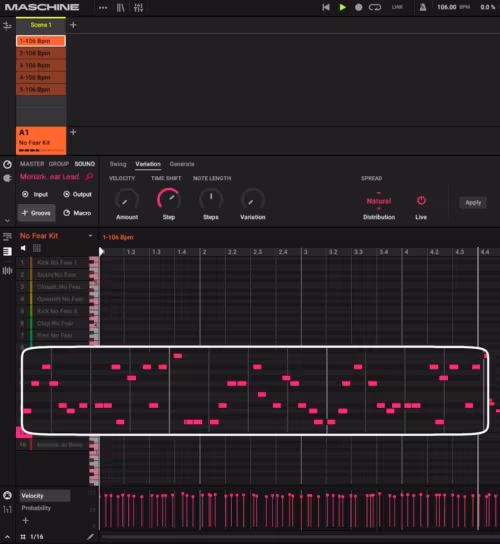Click the Monark Lead sound name
Image resolution: width=500 pixels, height=544 pixels.
[x=50, y=177]
